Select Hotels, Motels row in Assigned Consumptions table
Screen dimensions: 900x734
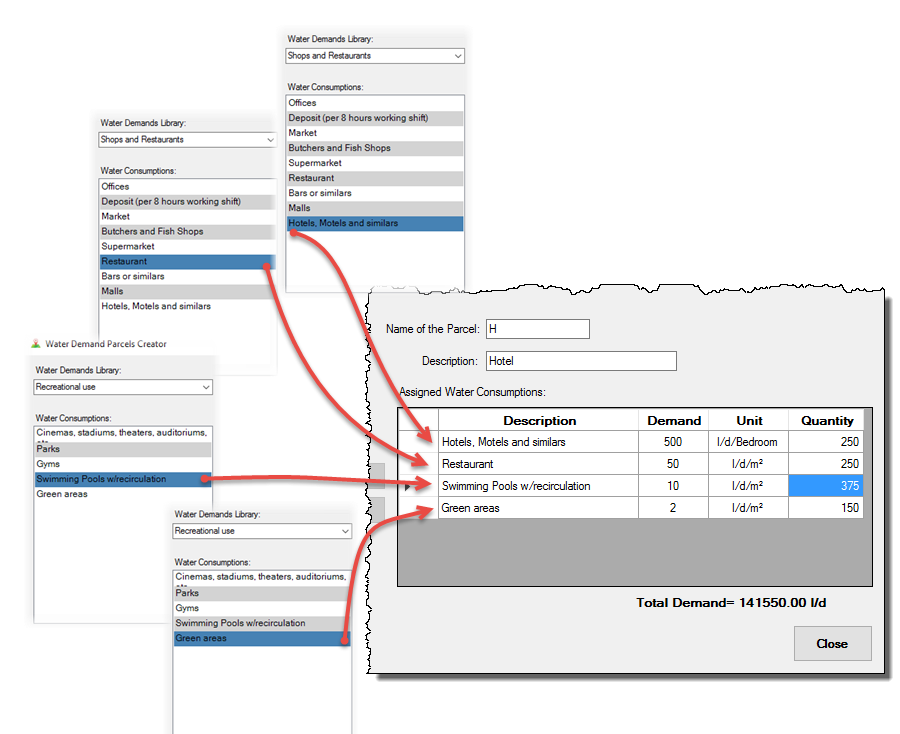538,442
